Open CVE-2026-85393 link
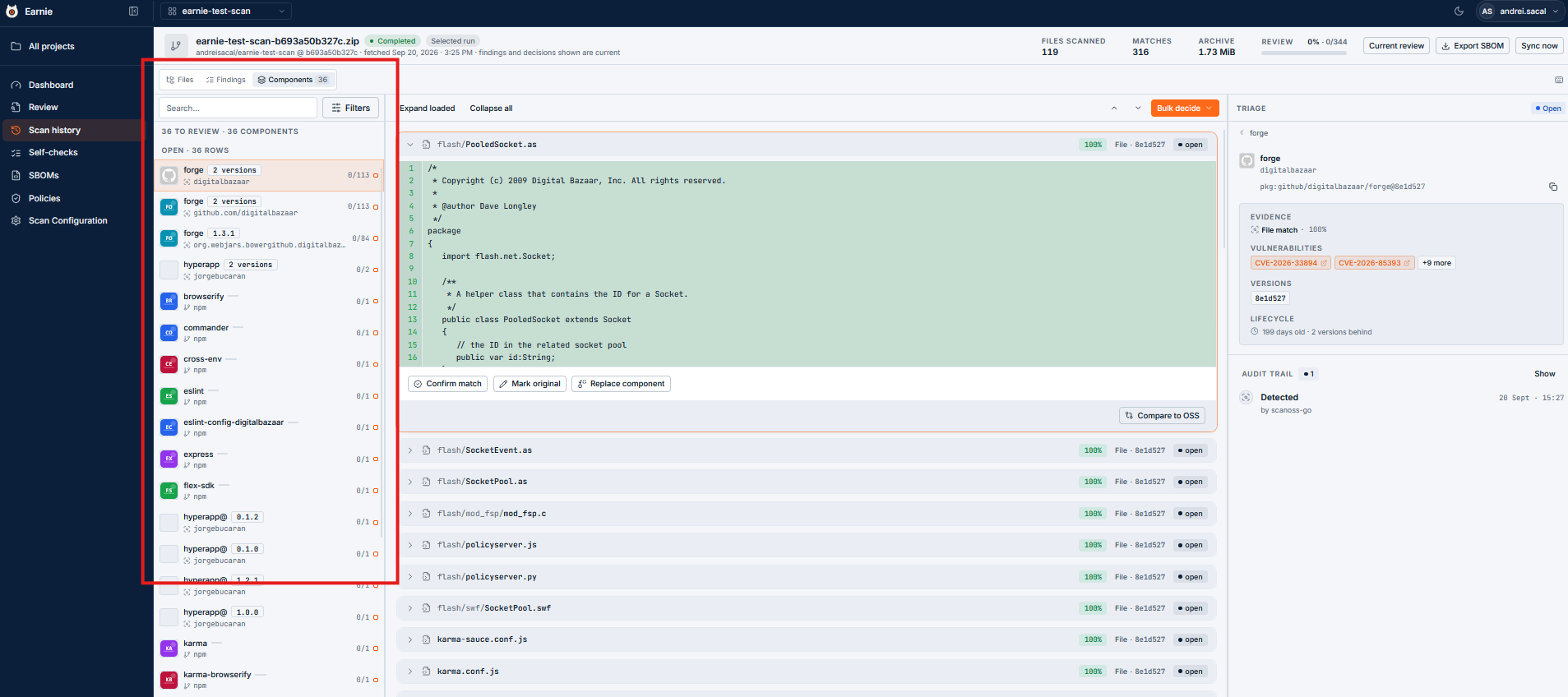Screen dimensions: 1568x697 [1374, 263]
